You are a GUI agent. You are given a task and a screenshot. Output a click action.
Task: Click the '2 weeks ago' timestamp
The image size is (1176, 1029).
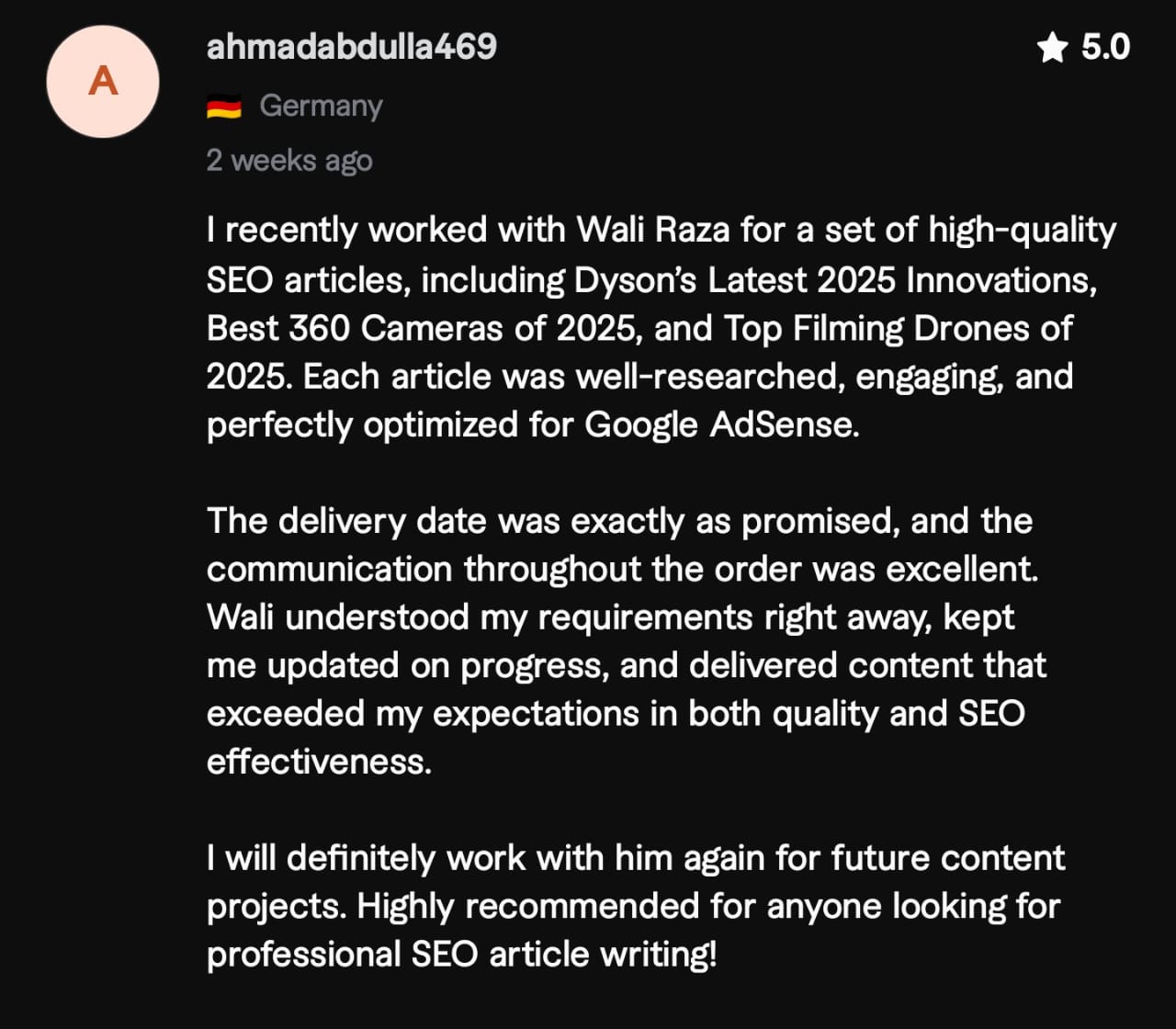coord(289,161)
